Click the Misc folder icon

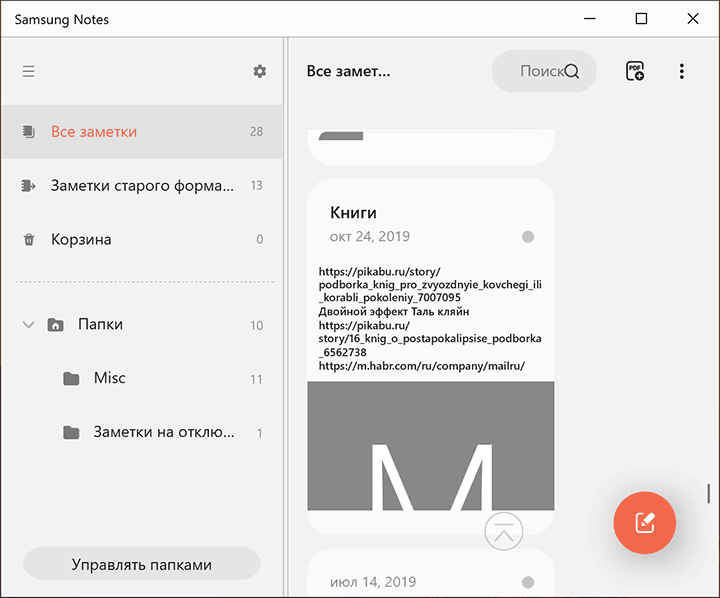[71, 378]
